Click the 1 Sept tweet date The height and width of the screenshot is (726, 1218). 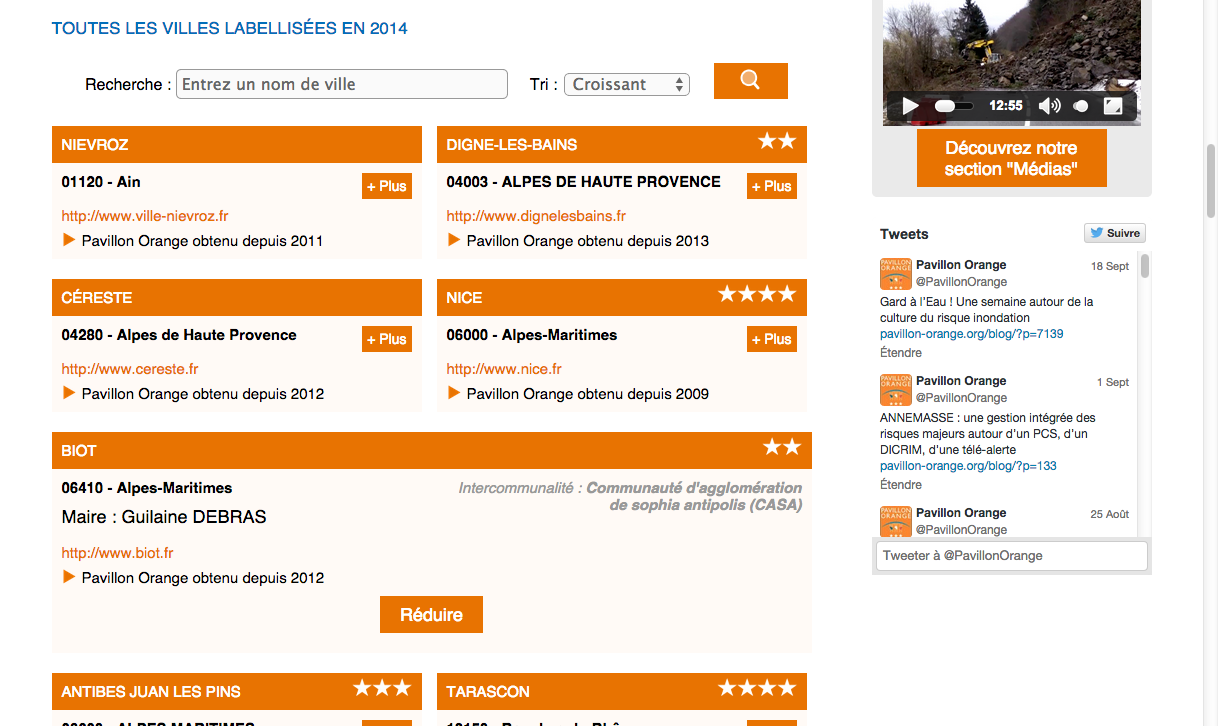[x=1113, y=382]
